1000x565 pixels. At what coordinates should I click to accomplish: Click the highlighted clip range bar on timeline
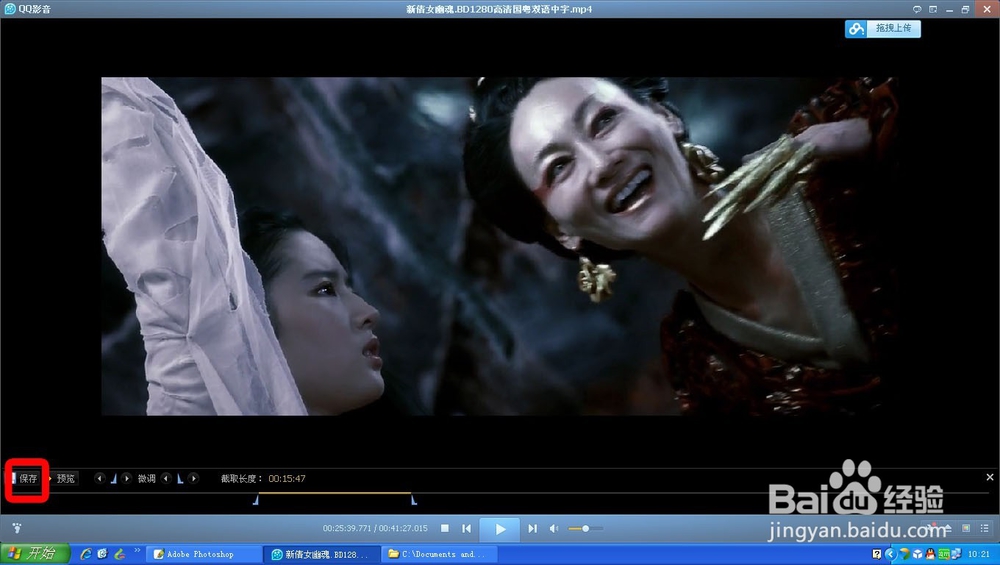pos(334,493)
